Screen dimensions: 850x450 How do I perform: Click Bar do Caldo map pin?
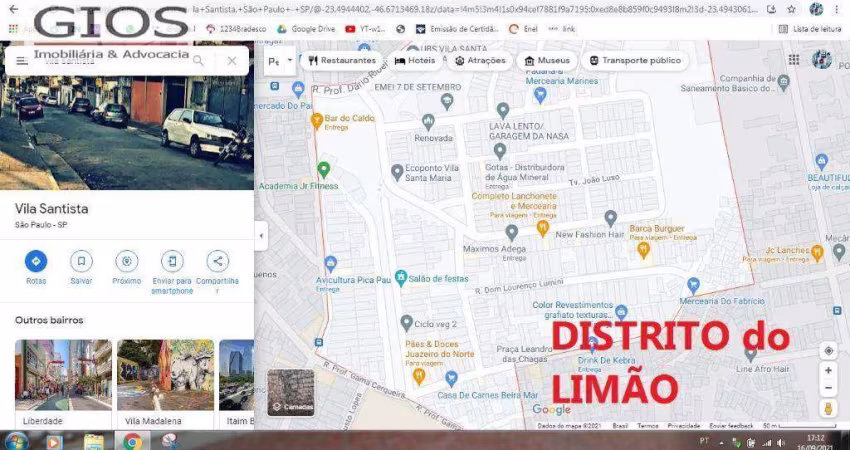317,120
